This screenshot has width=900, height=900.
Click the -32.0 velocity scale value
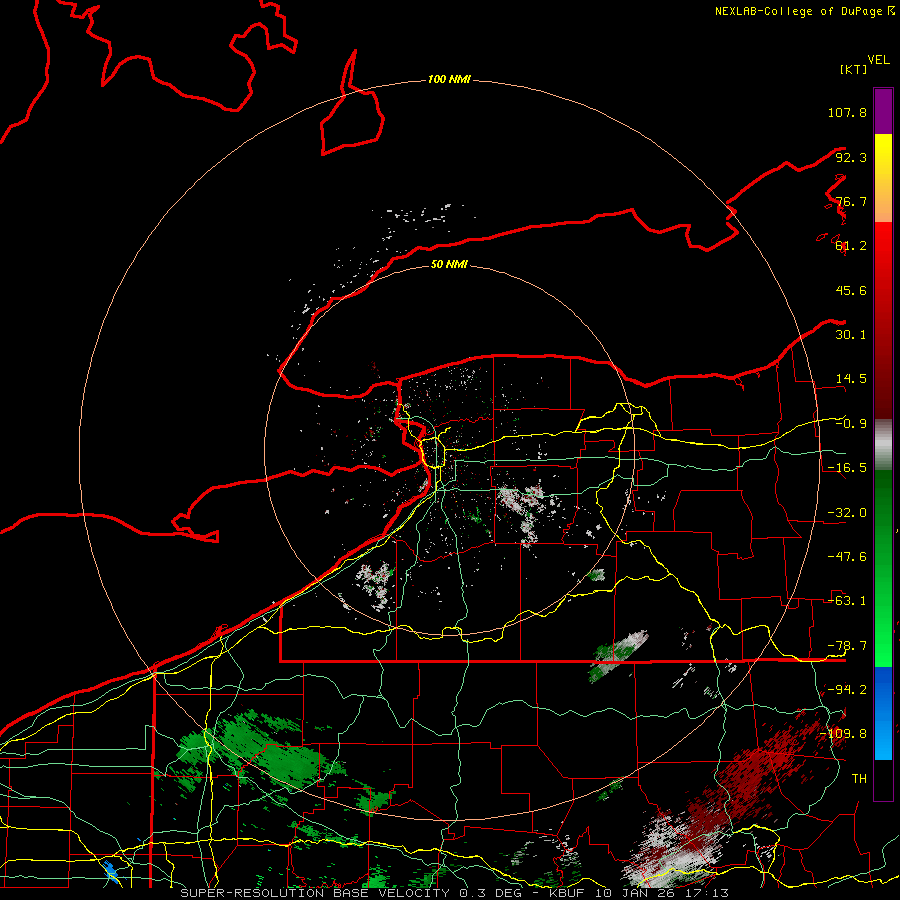pos(847,513)
